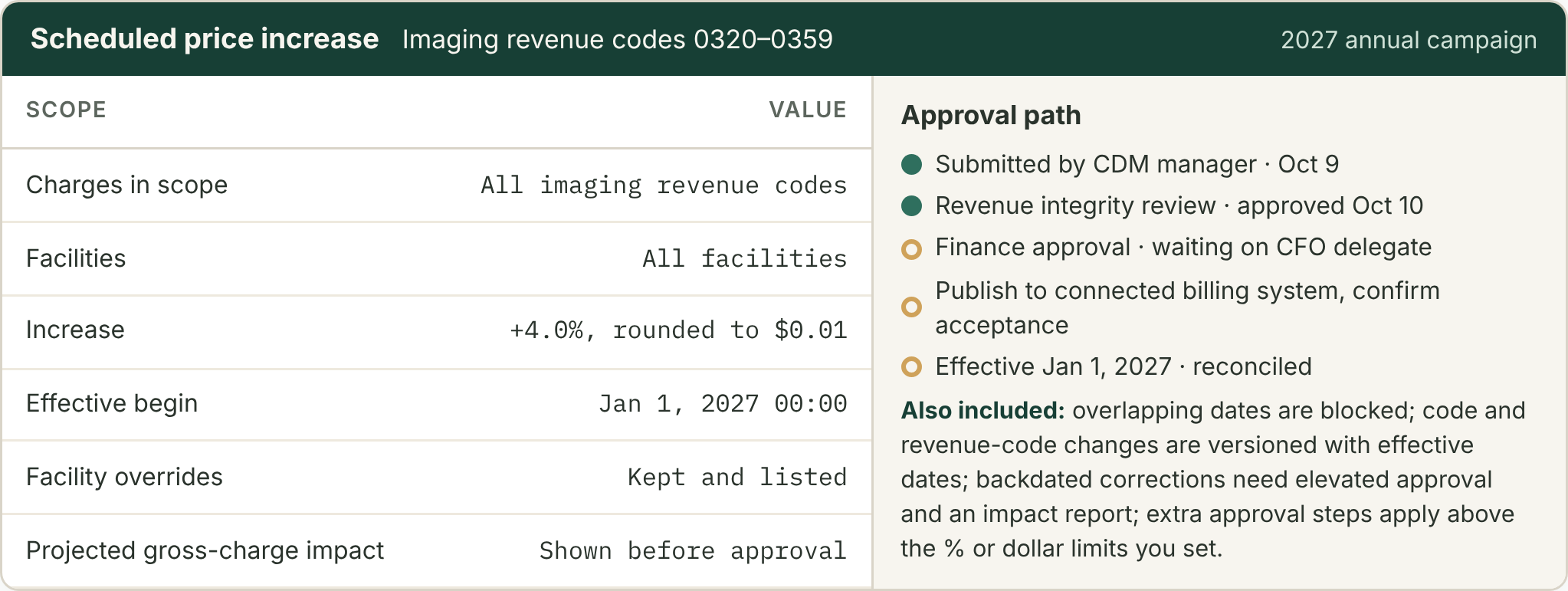Image resolution: width=1568 pixels, height=591 pixels.
Task: Select the 'Effective begin' row label
Action: pos(112,403)
